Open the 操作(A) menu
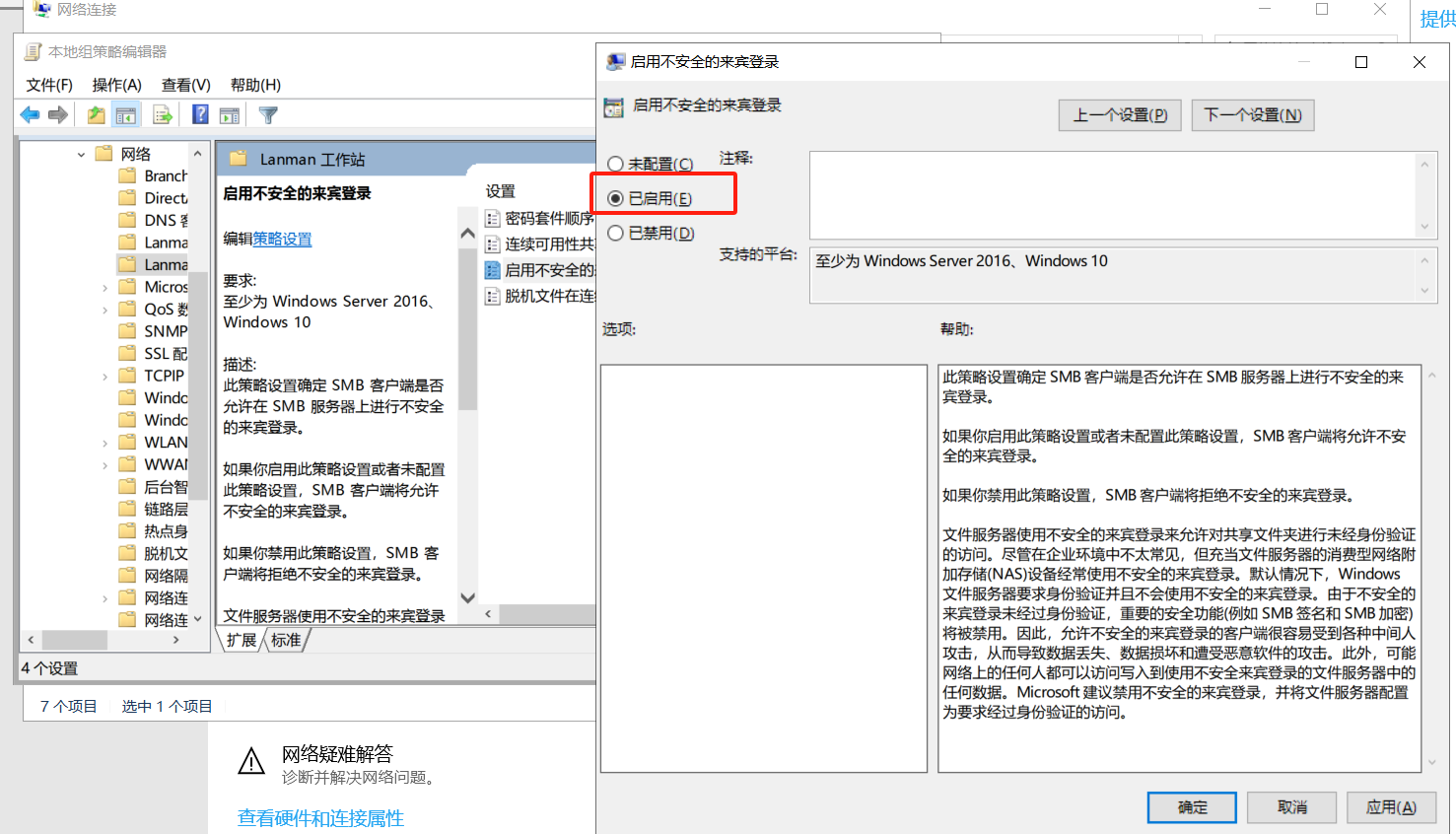 tap(116, 85)
